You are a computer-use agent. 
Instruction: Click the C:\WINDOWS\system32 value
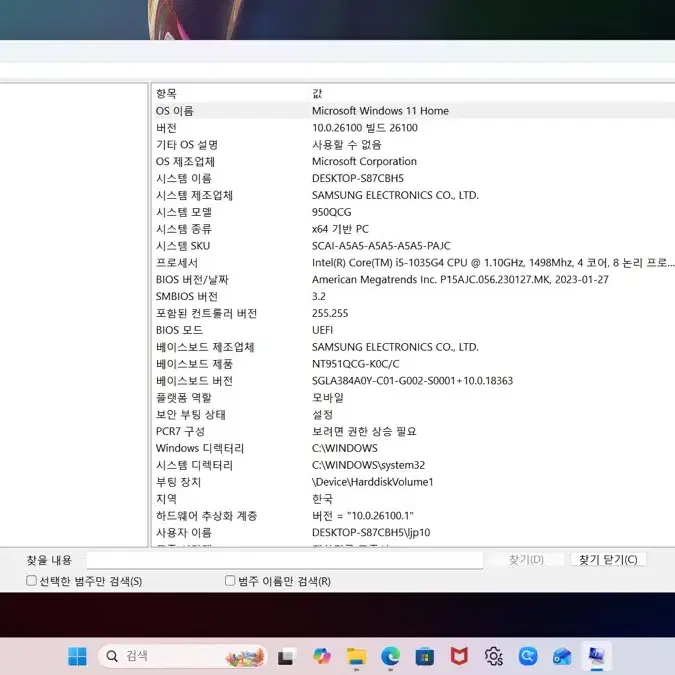click(x=368, y=465)
